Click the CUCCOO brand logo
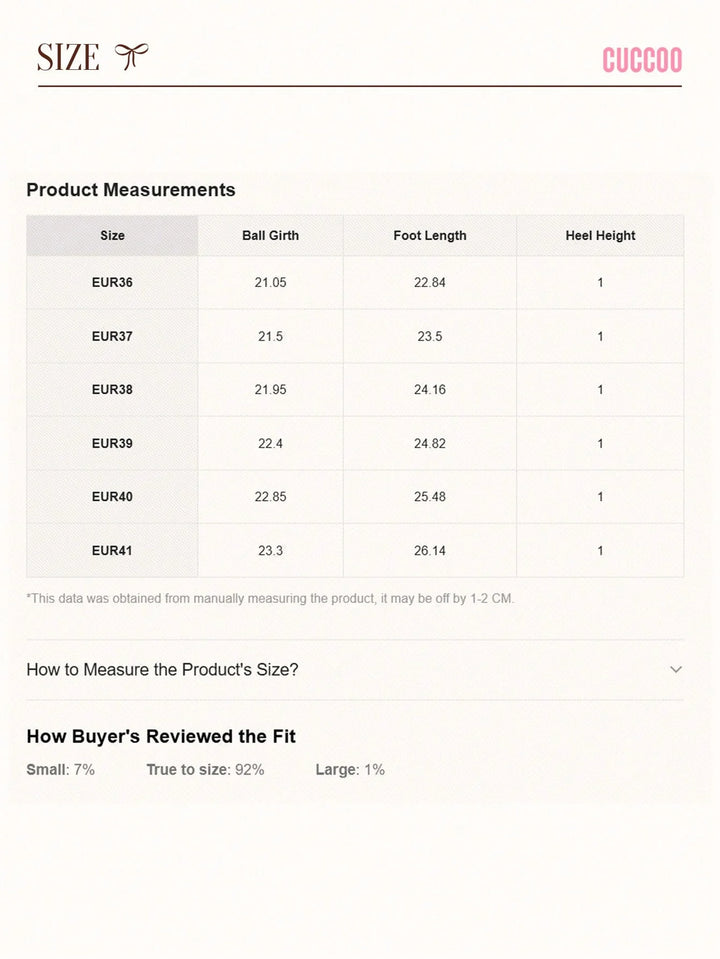 click(x=642, y=61)
